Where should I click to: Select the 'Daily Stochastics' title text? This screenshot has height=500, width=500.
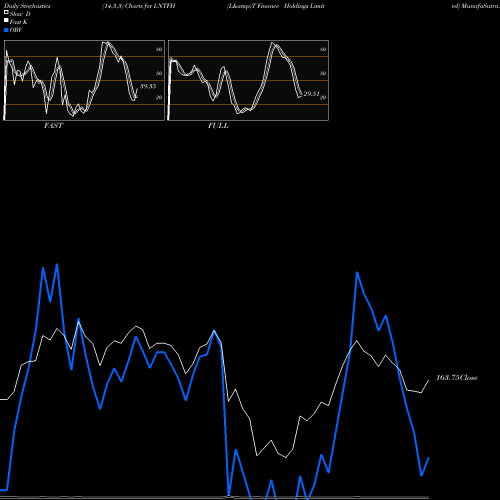[27, 6]
